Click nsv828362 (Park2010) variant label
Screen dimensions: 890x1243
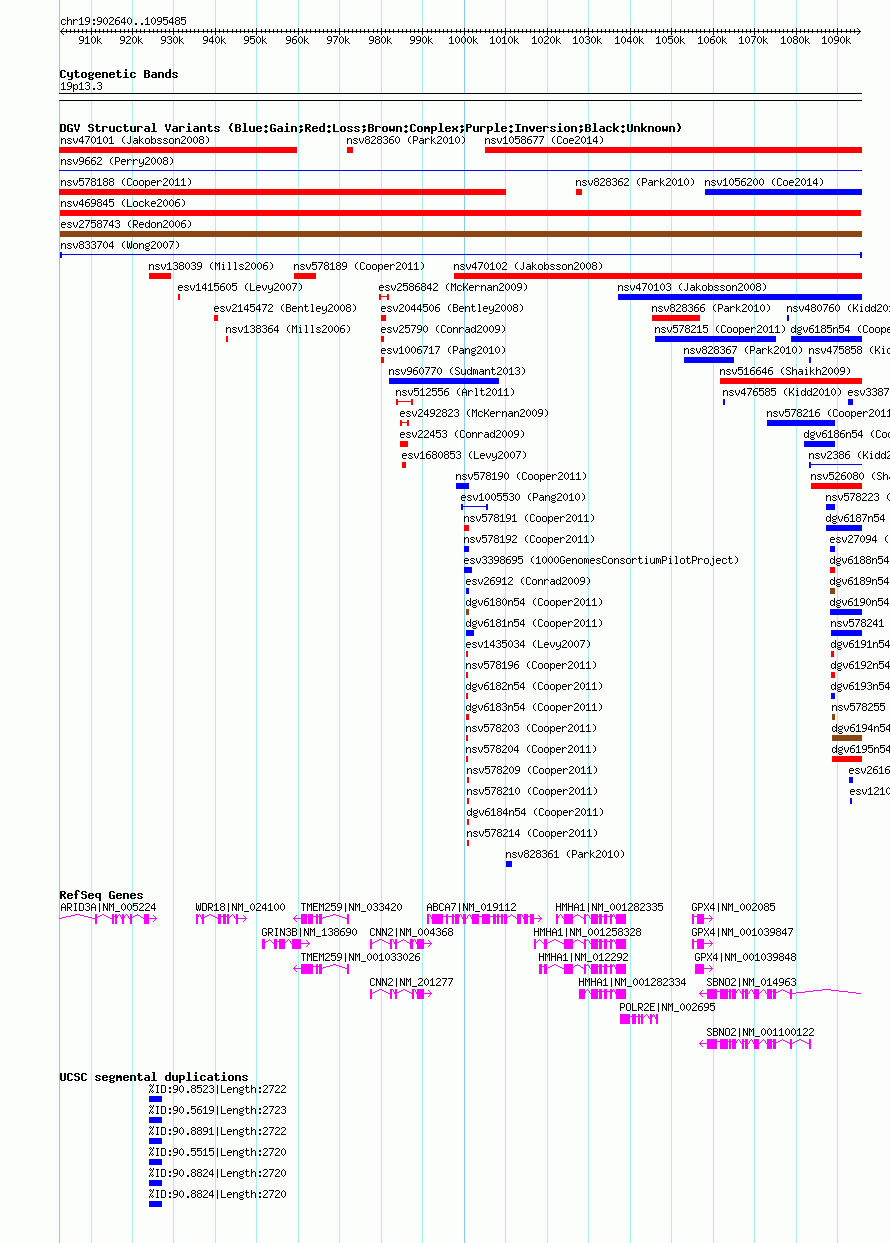coord(636,182)
